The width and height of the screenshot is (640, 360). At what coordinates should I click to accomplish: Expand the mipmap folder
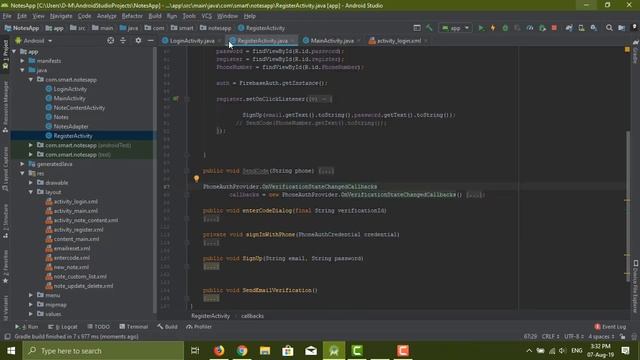31,304
